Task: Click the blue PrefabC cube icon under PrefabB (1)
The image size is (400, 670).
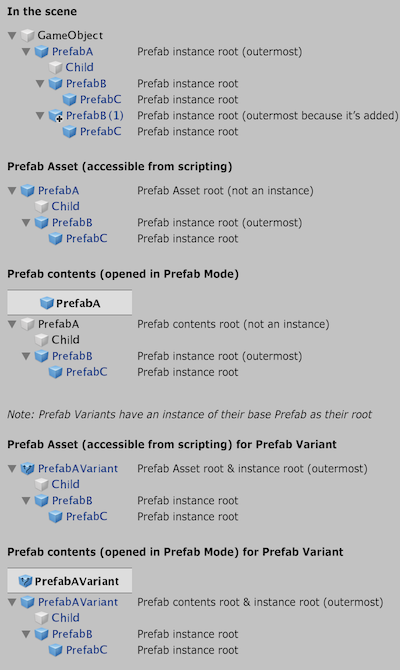Action: [70, 132]
